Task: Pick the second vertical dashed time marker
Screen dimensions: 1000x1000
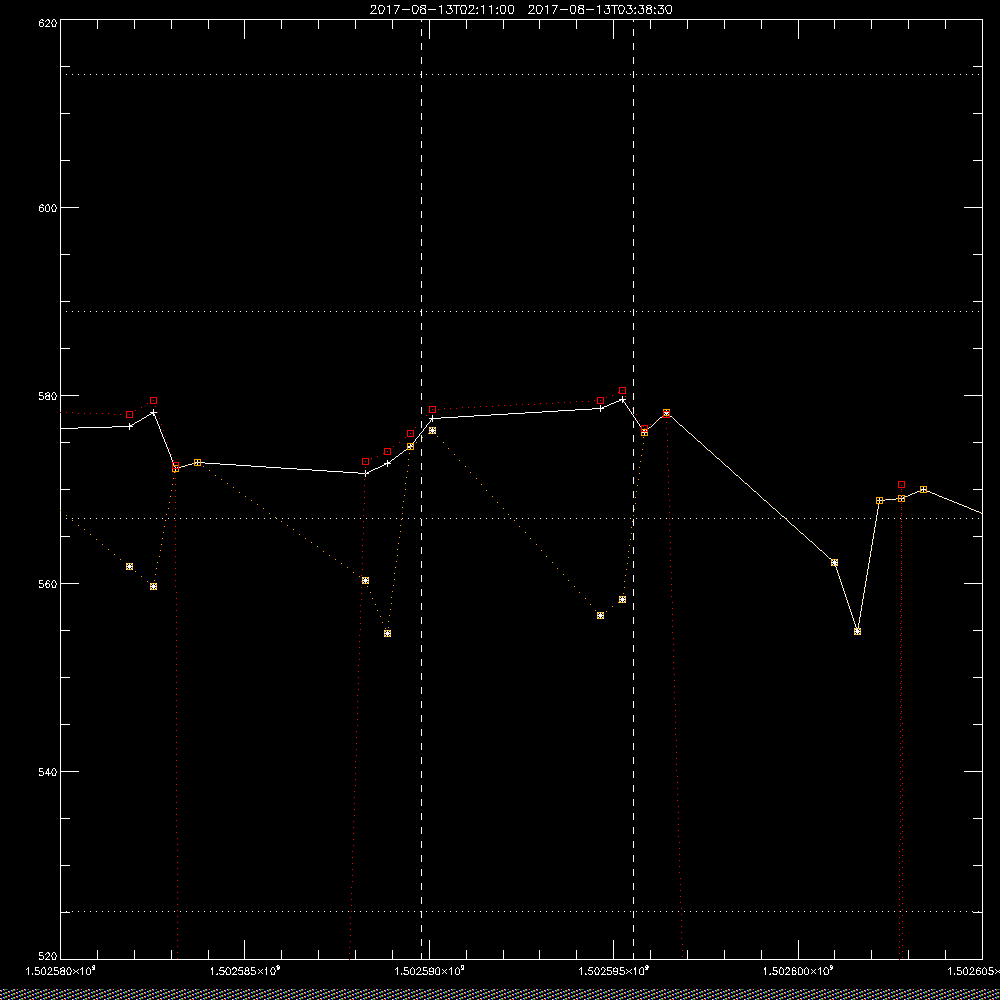Action: [633, 488]
